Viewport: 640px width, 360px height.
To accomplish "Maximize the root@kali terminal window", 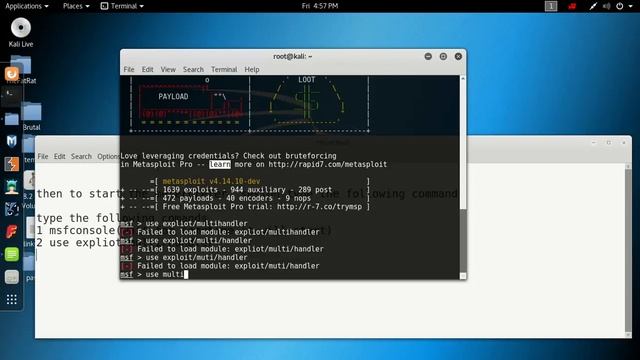I will coord(443,56).
